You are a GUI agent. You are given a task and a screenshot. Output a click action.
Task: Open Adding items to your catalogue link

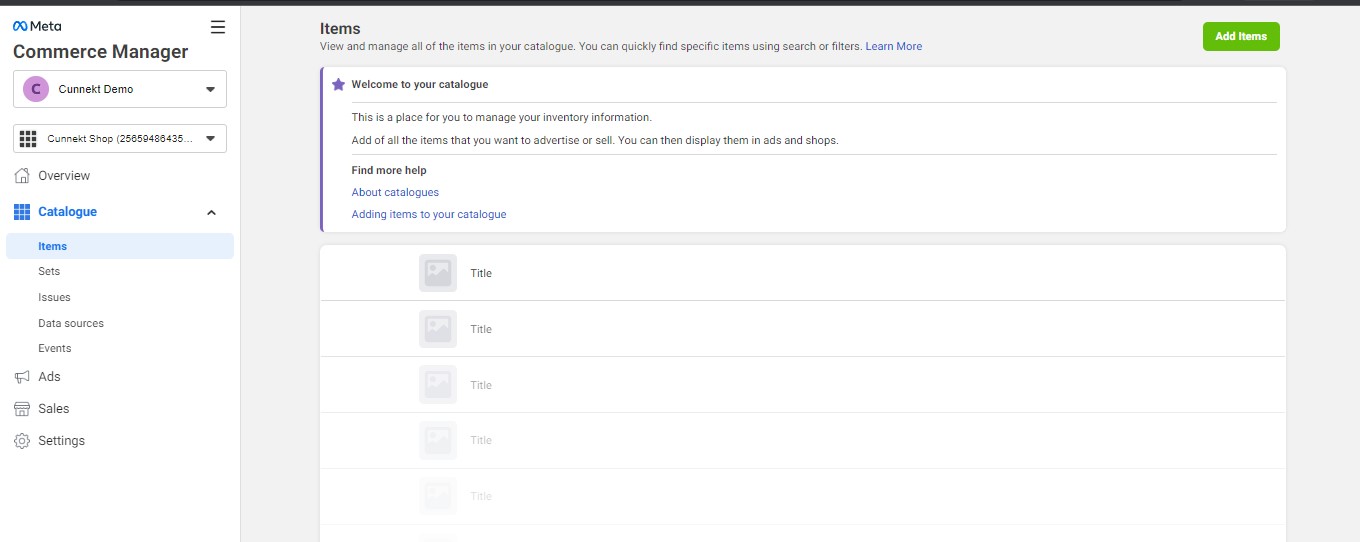click(429, 214)
